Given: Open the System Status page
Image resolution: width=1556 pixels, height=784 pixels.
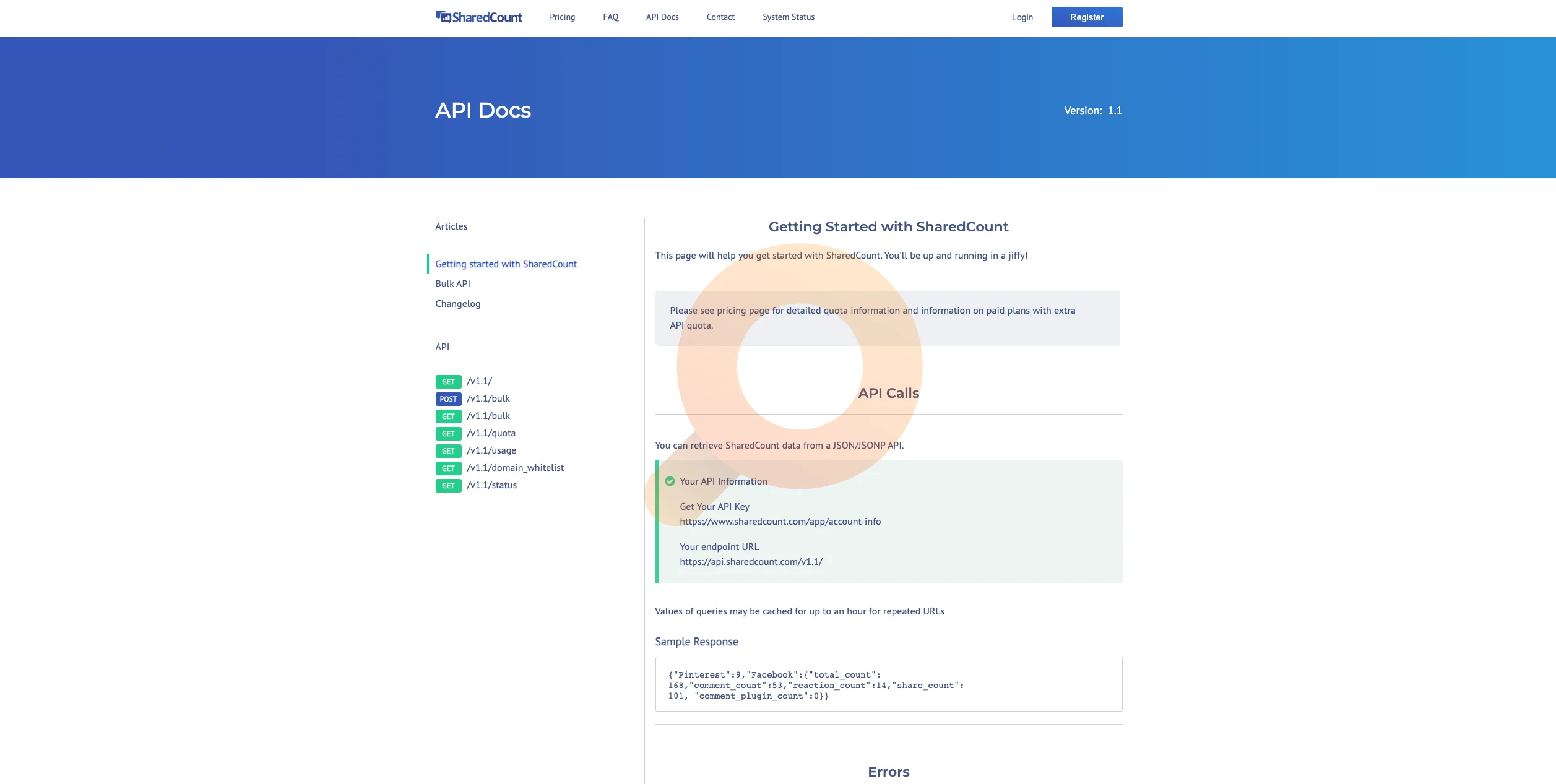Looking at the screenshot, I should pyautogui.click(x=788, y=17).
